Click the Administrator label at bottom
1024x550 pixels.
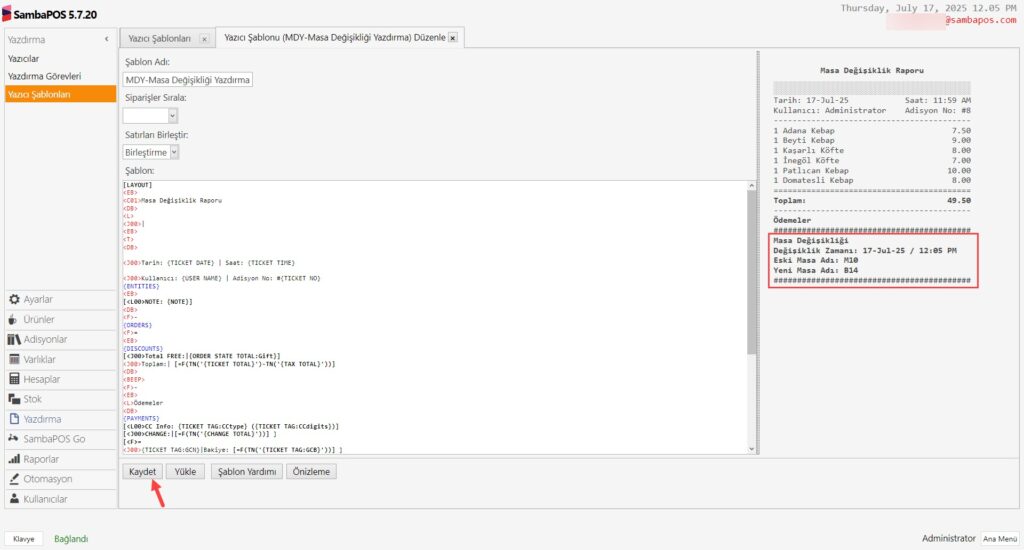[x=948, y=538]
